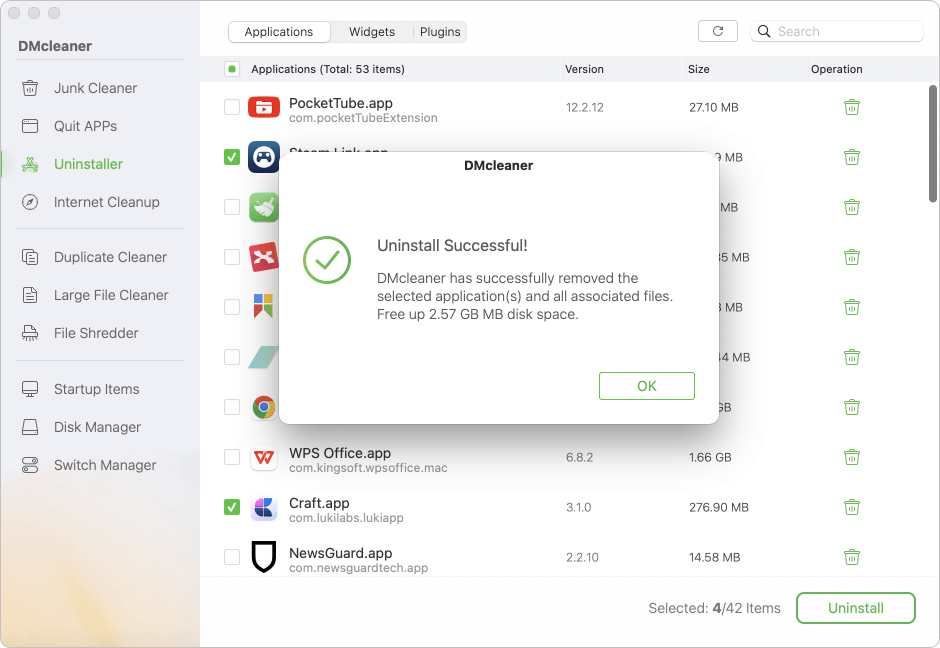
Task: Open the File Shredder tool
Action: click(95, 333)
